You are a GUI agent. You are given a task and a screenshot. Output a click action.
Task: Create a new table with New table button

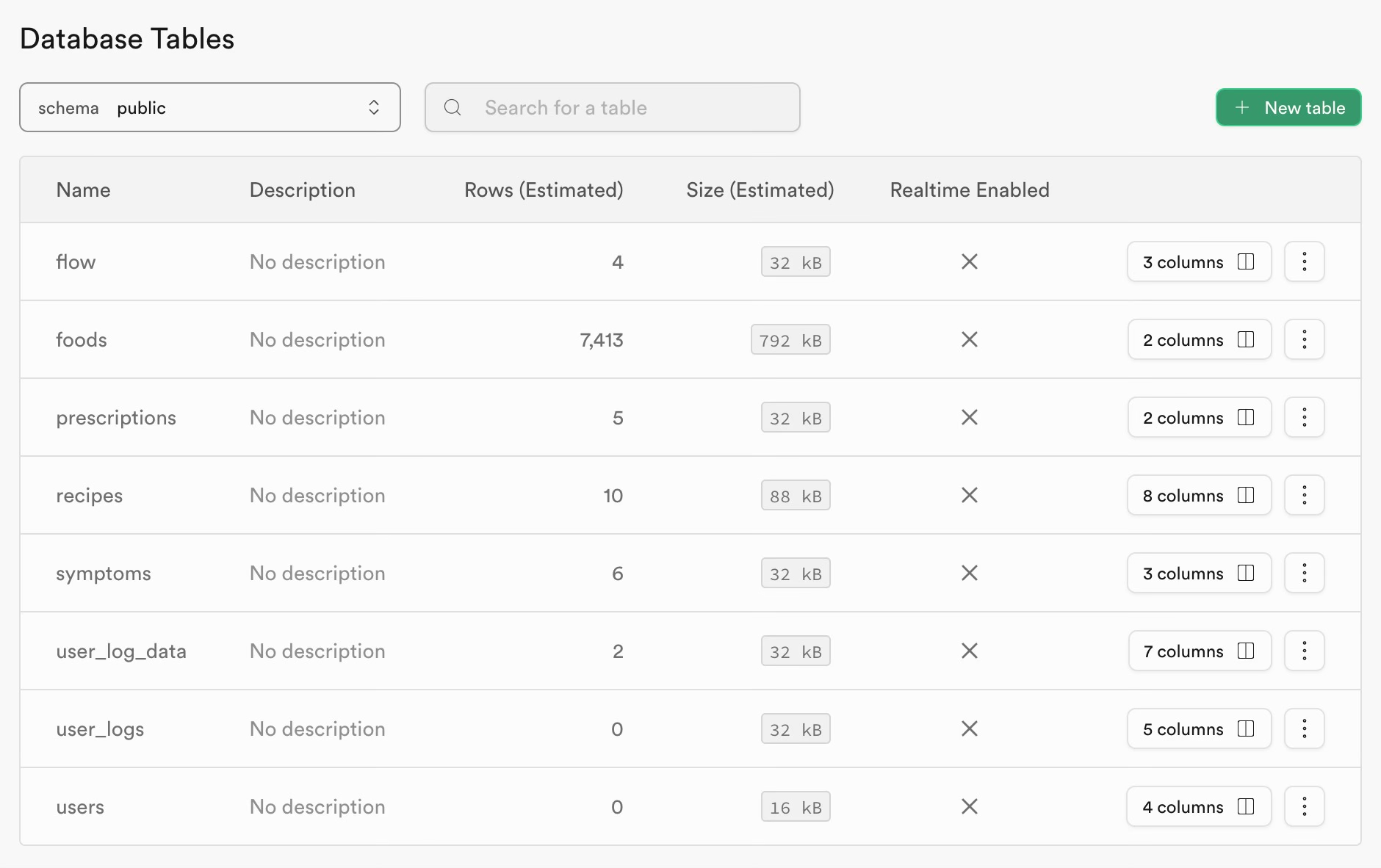1288,107
